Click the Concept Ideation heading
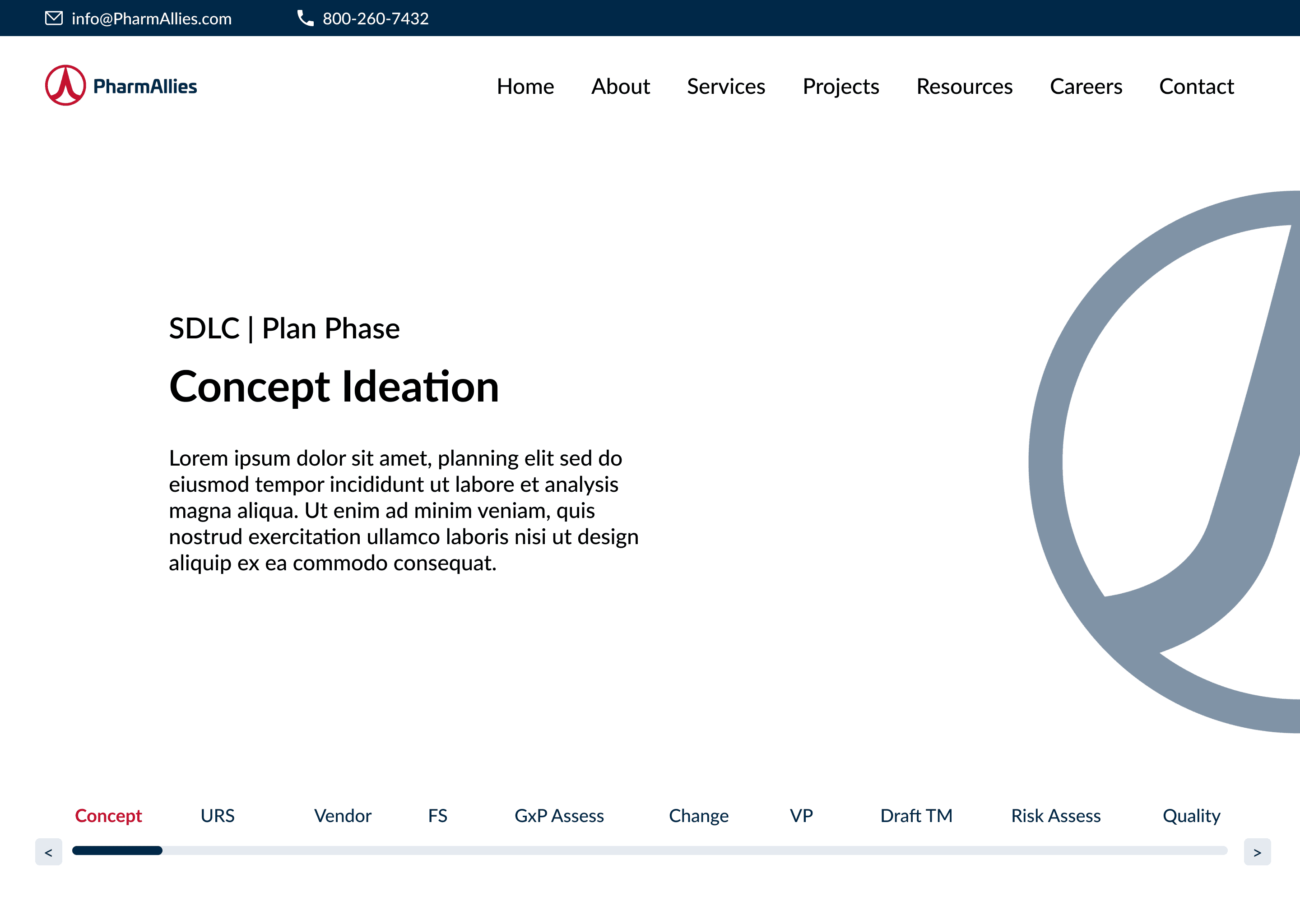1300x924 pixels. (x=334, y=387)
